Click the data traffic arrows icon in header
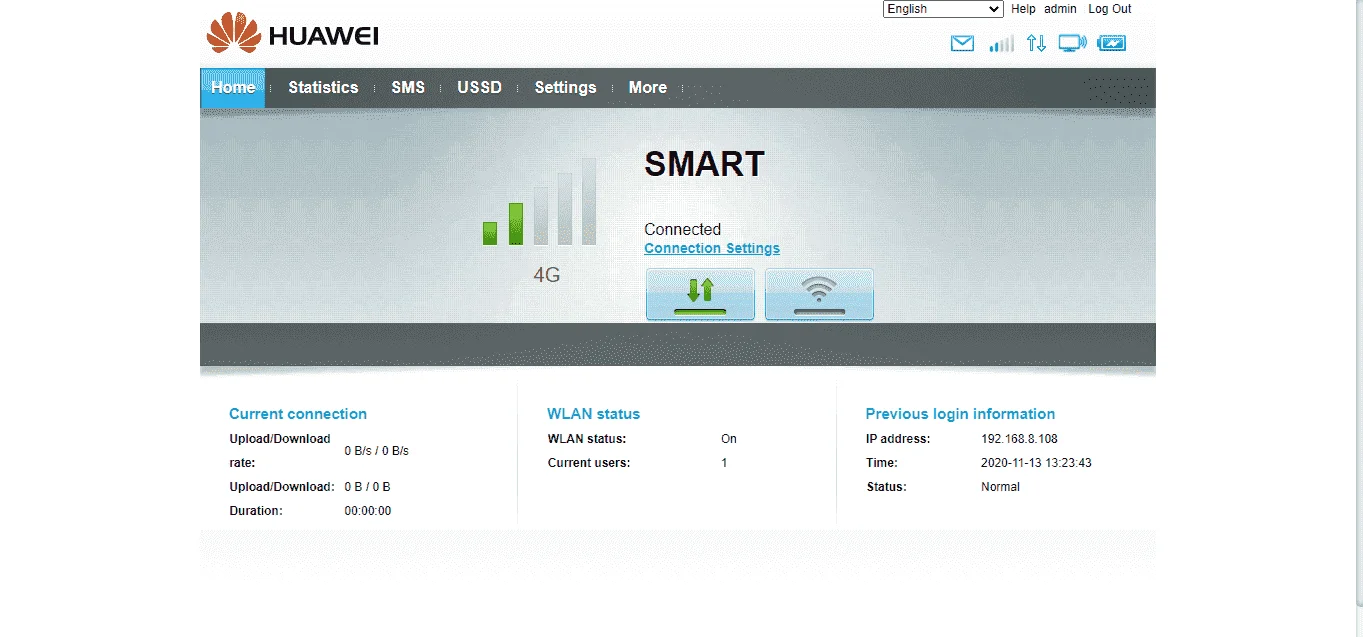Image resolution: width=1363 pixels, height=637 pixels. 1036,43
